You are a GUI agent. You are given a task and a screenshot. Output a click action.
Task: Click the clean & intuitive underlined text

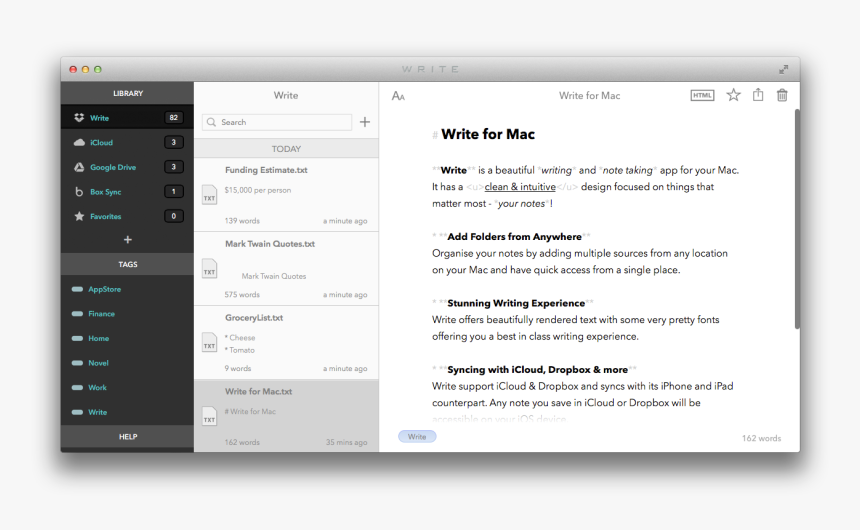point(520,187)
